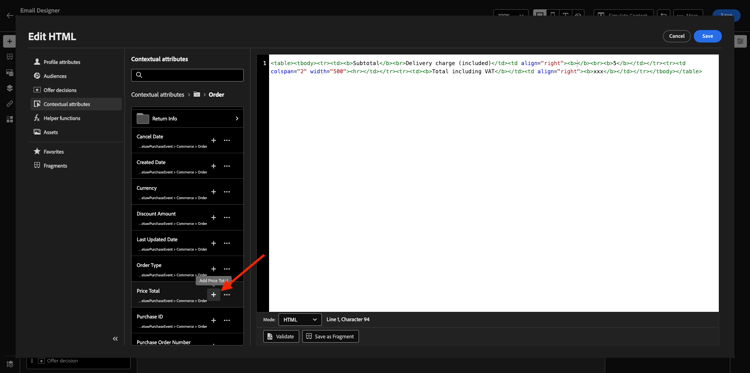The width and height of the screenshot is (750, 373).
Task: Click the Order breadcrumb item
Action: point(216,95)
